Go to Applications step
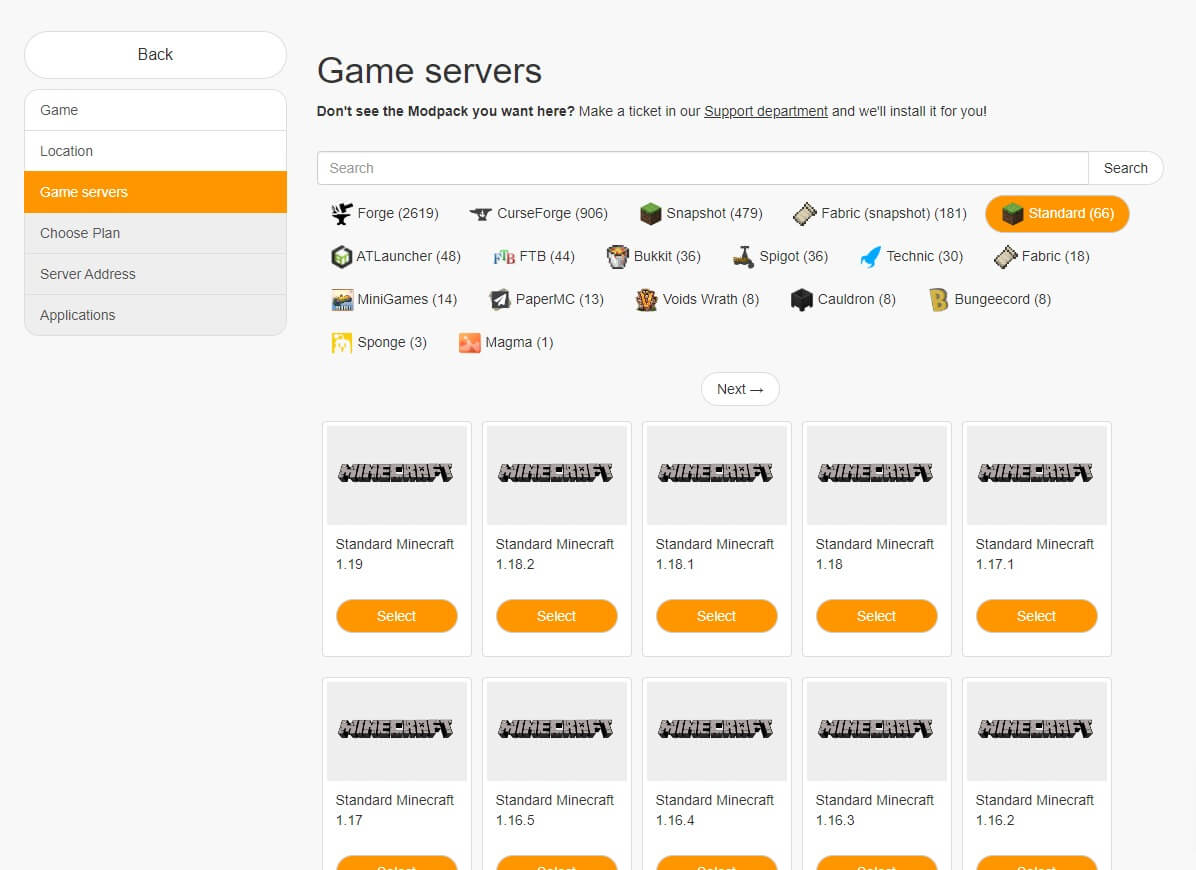This screenshot has width=1196, height=870. point(156,315)
